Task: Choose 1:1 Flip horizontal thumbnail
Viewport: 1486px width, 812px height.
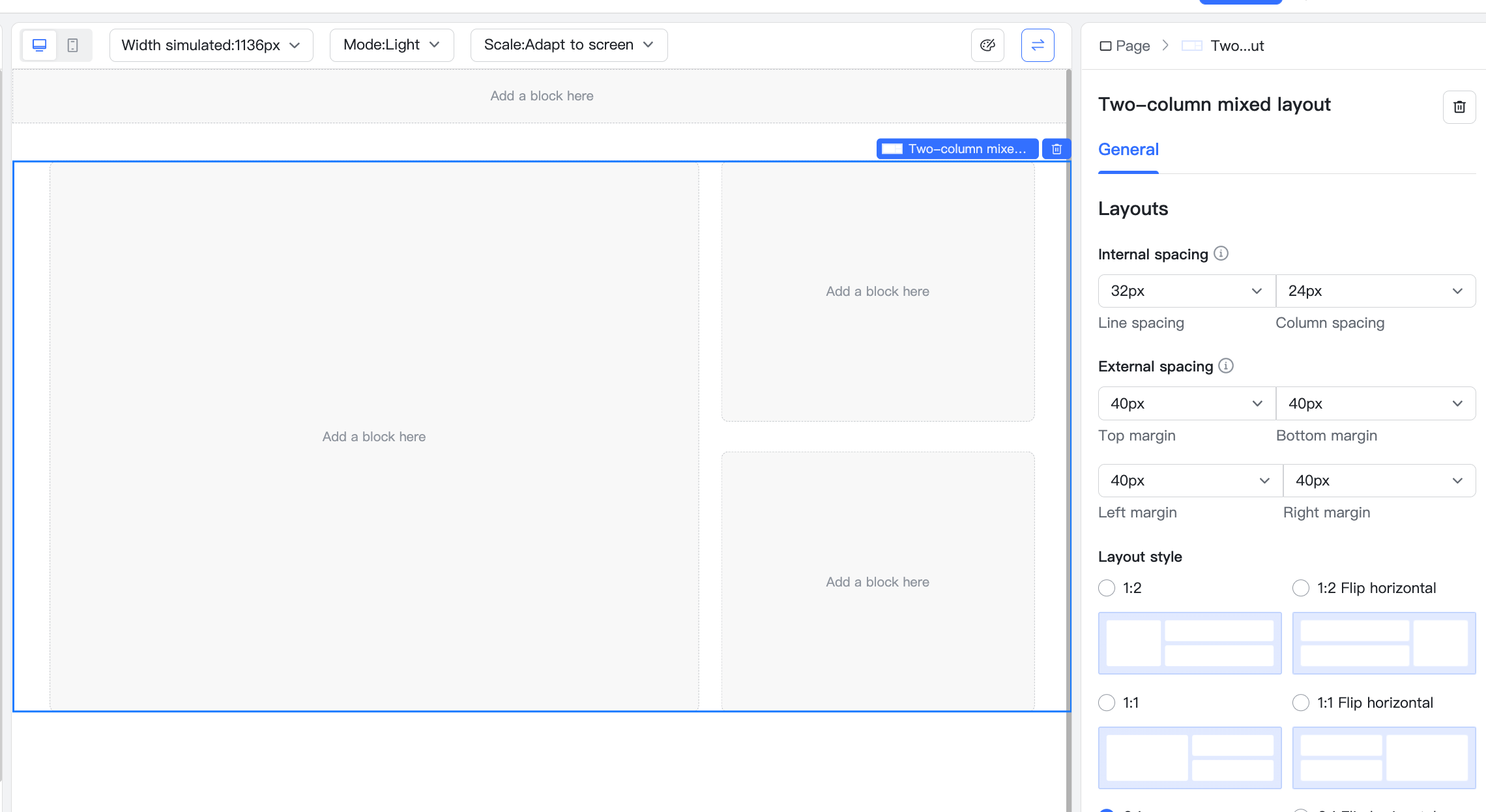Action: [1384, 758]
